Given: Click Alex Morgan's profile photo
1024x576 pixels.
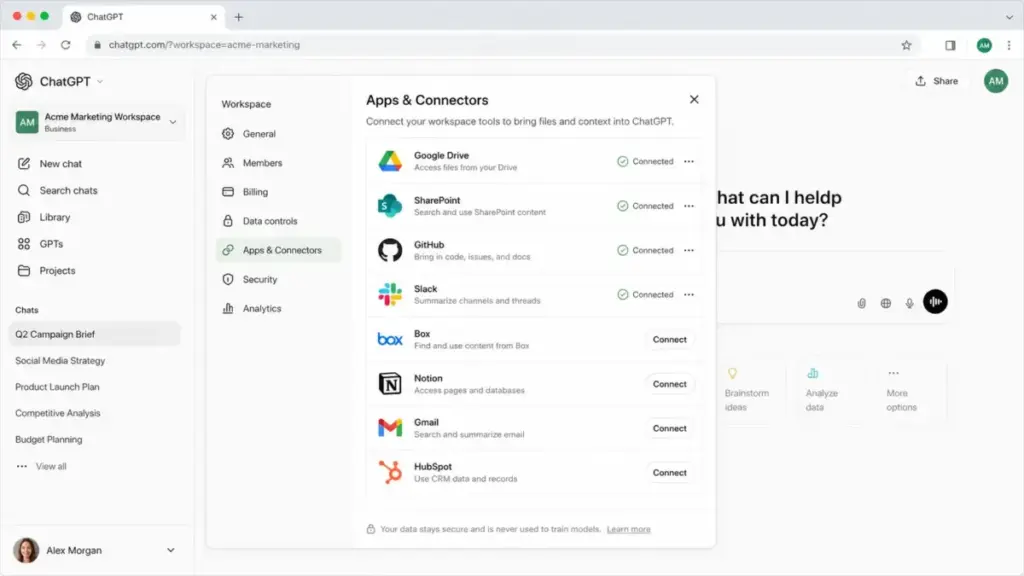Looking at the screenshot, I should pyautogui.click(x=26, y=551).
